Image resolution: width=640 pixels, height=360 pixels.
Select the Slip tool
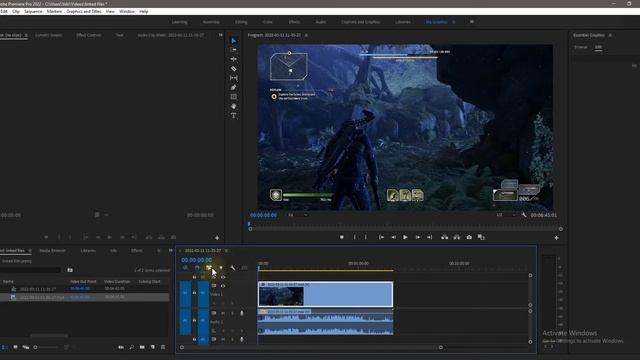point(233,78)
